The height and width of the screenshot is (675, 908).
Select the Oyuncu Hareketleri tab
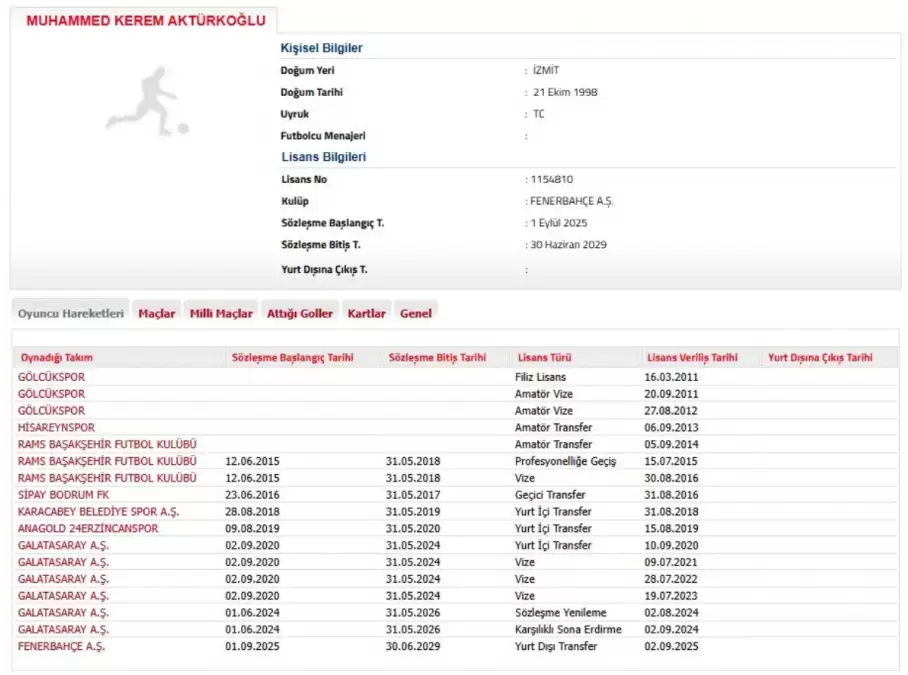(71, 313)
